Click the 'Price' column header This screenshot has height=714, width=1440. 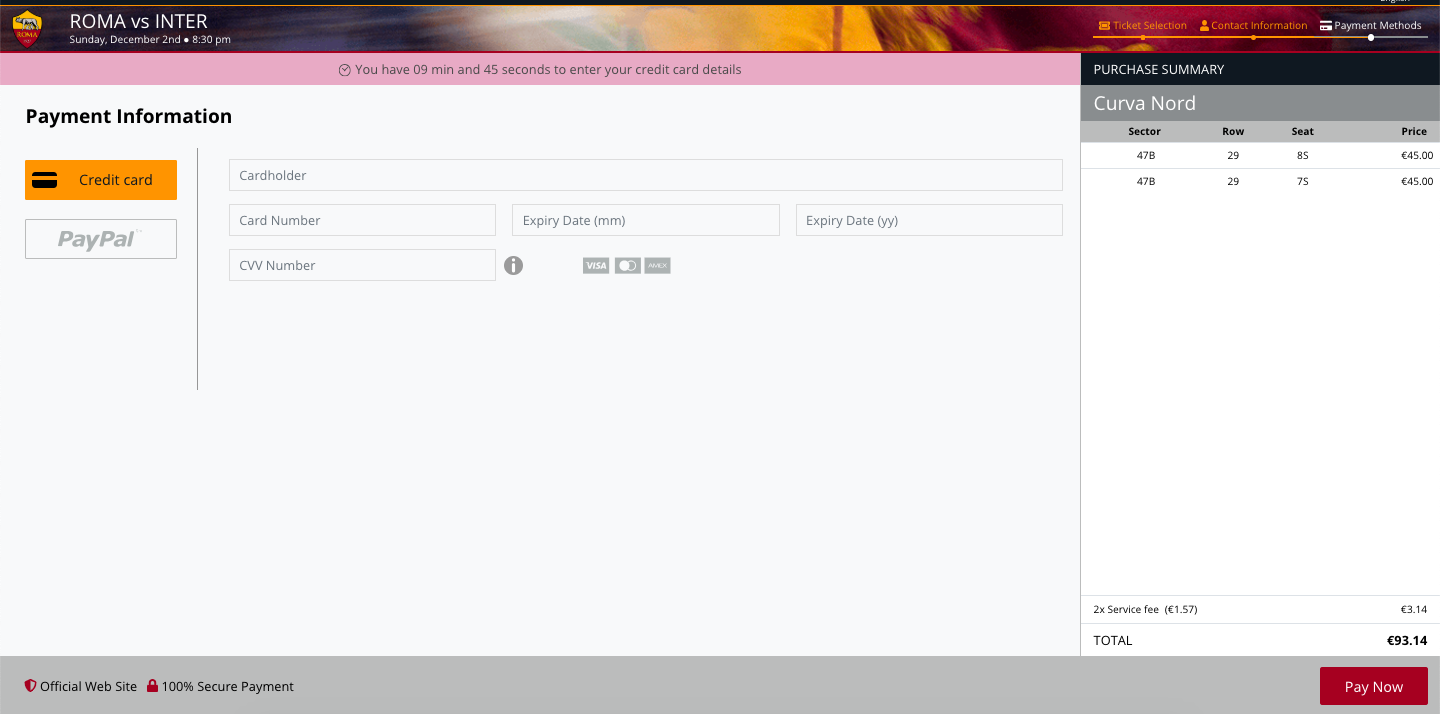click(1414, 132)
